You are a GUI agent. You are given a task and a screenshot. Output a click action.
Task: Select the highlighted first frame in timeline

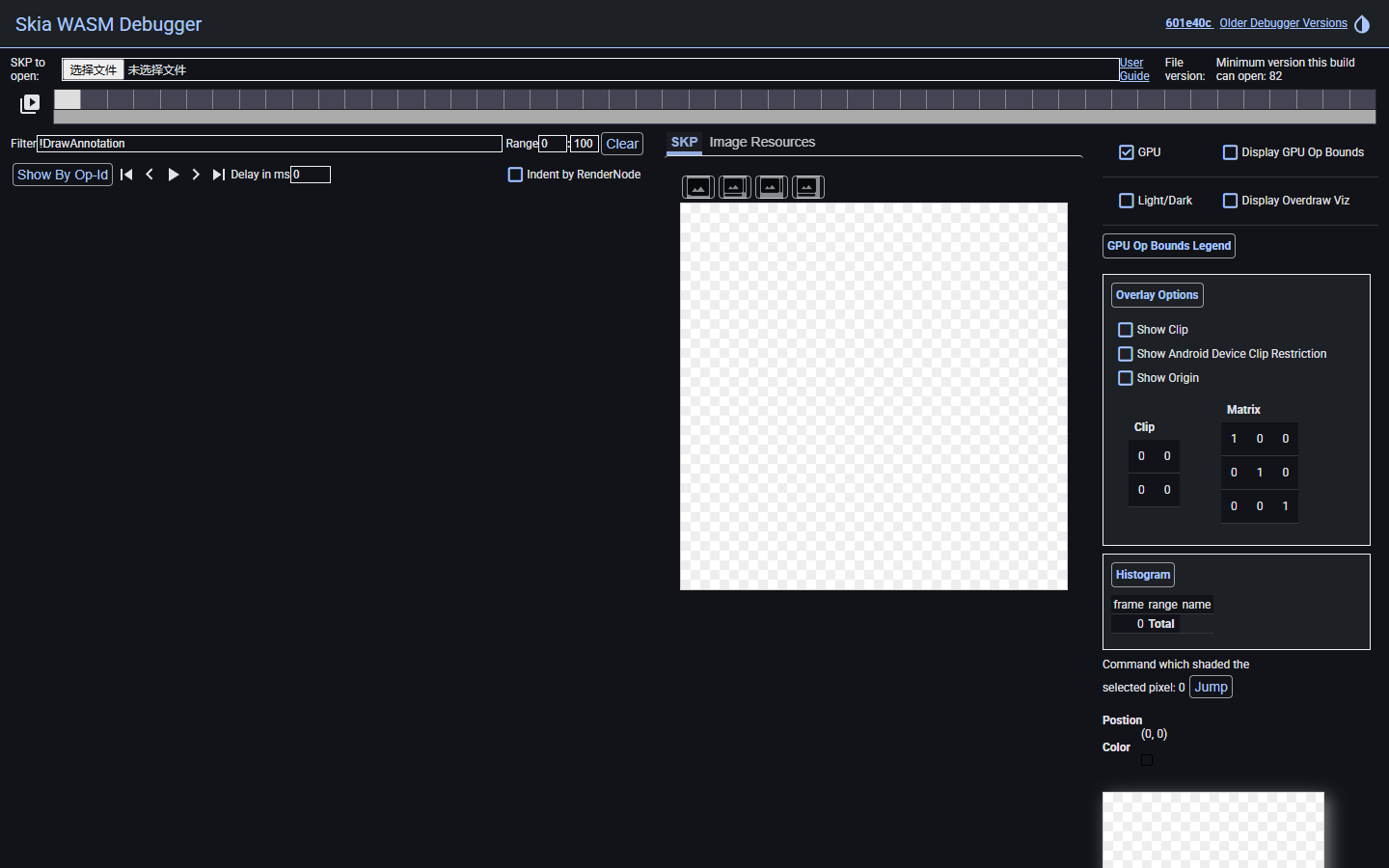pos(68,99)
